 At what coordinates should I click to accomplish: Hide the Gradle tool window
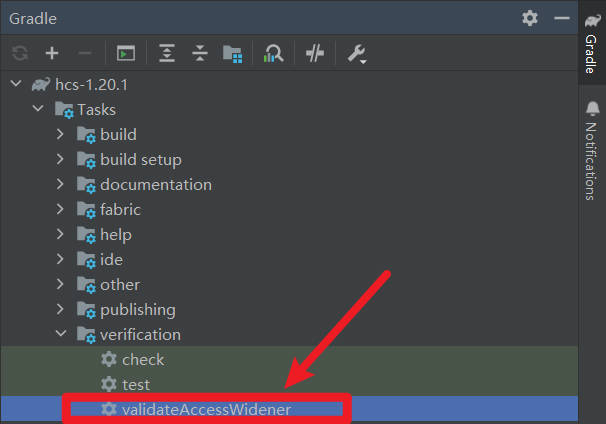(x=562, y=18)
